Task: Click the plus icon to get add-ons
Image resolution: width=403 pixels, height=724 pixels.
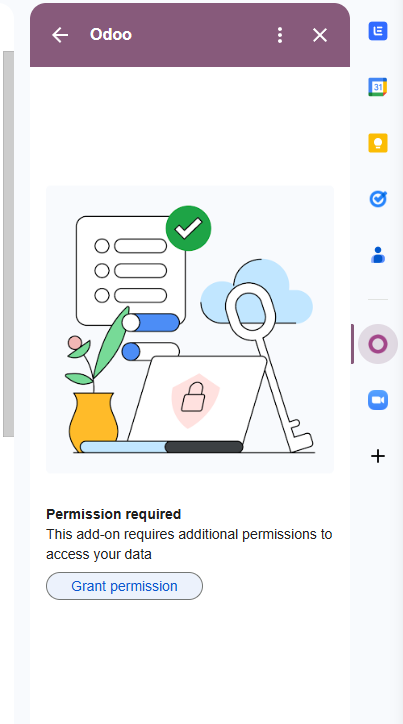Action: click(x=378, y=456)
